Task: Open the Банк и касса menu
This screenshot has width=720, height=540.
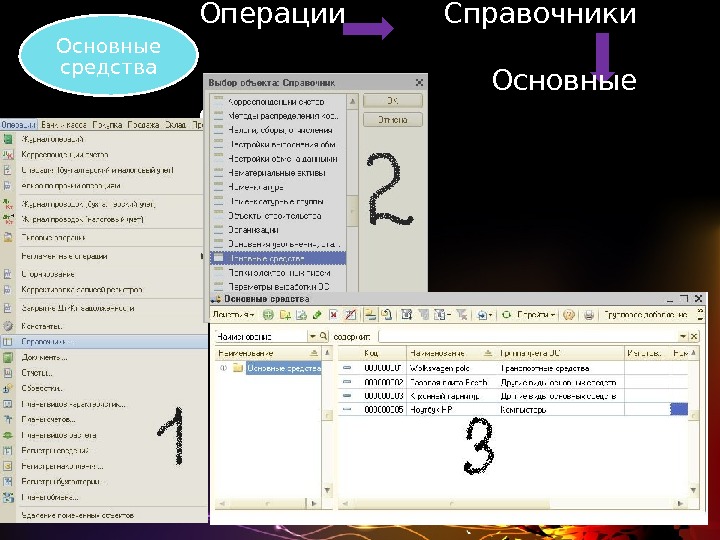Action: (x=64, y=125)
